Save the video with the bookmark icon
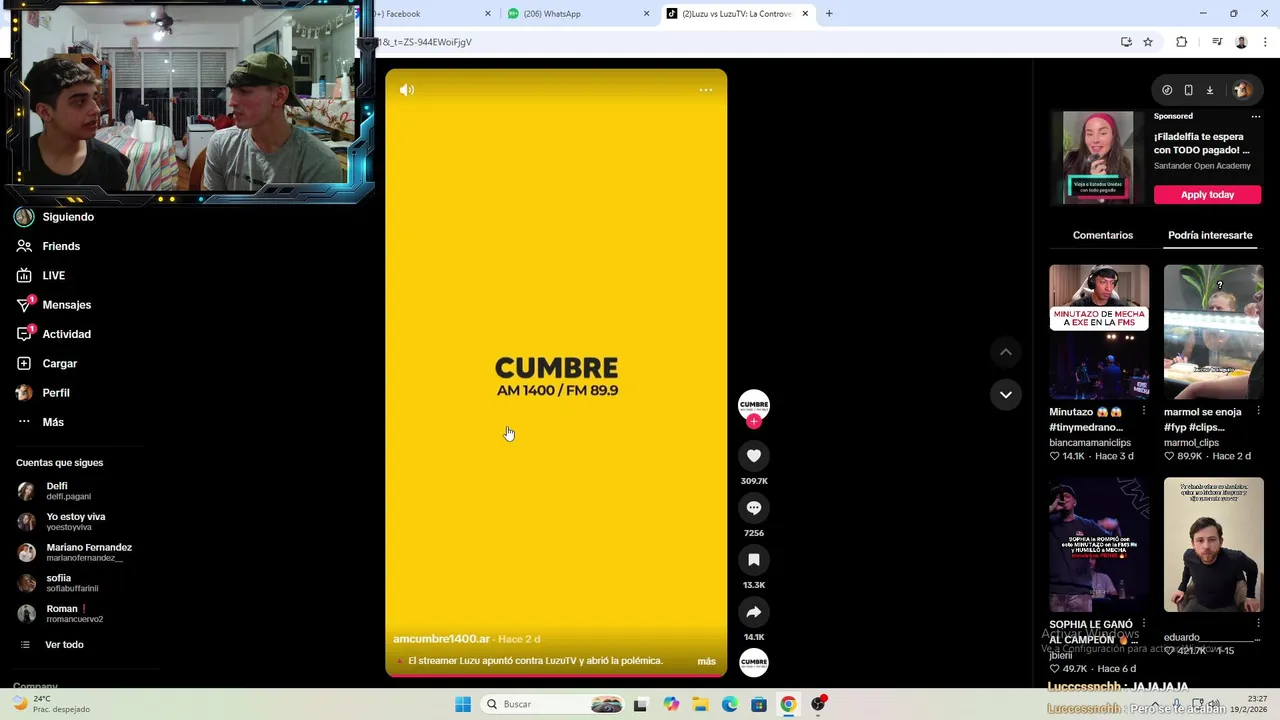The image size is (1280, 720). tap(754, 560)
